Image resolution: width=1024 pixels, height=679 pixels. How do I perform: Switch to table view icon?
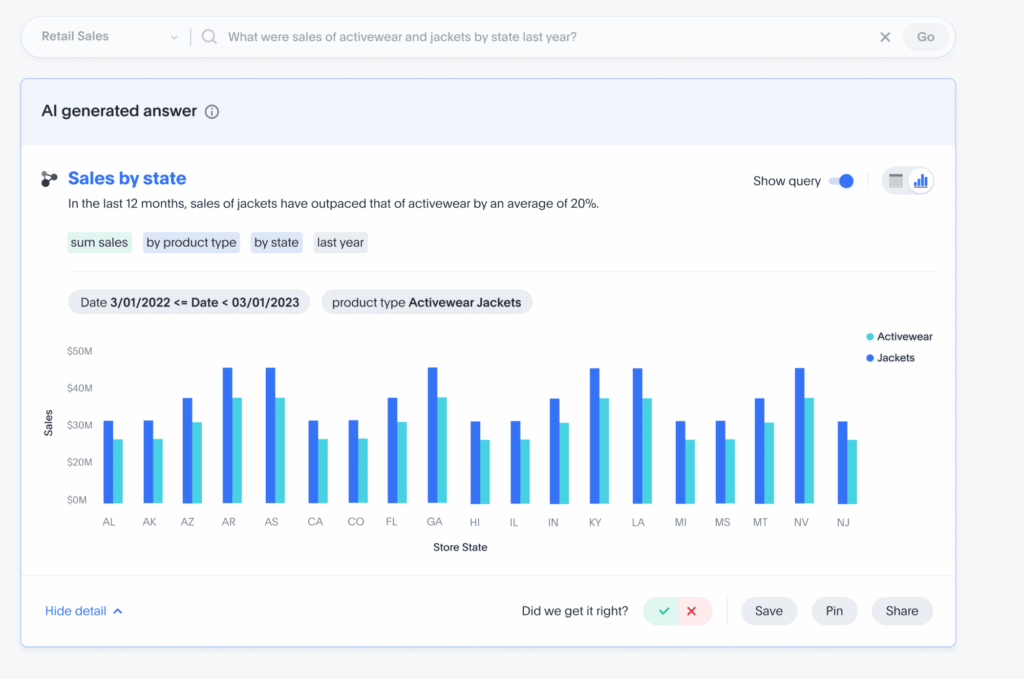895,179
